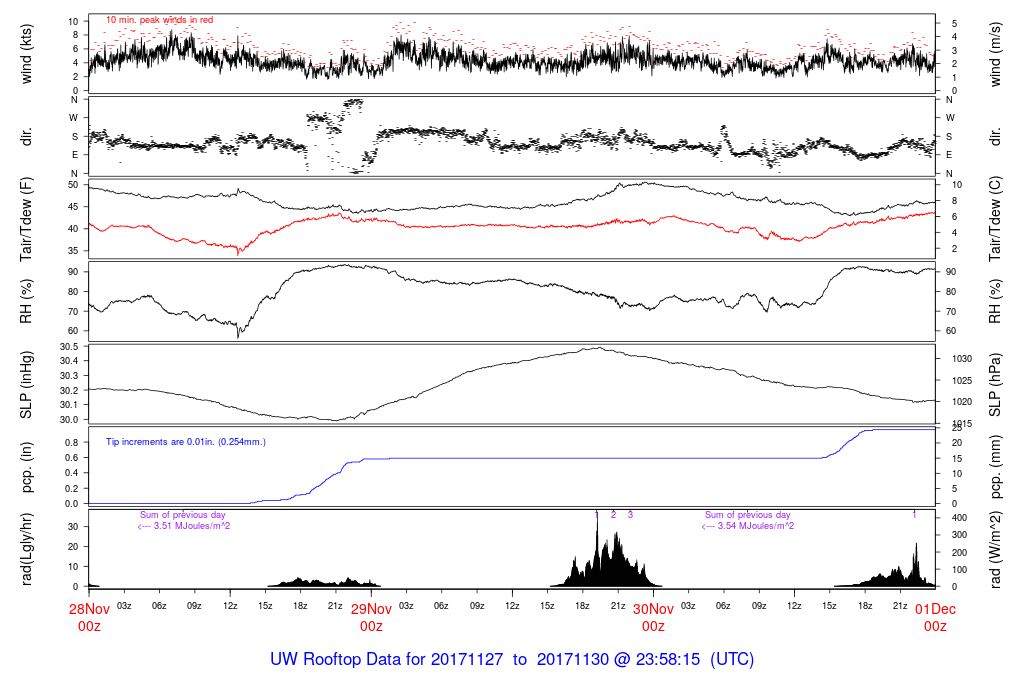1024x700 pixels.
Task: Click the 'SLP (inHg)' axis label
Action: tap(26, 385)
